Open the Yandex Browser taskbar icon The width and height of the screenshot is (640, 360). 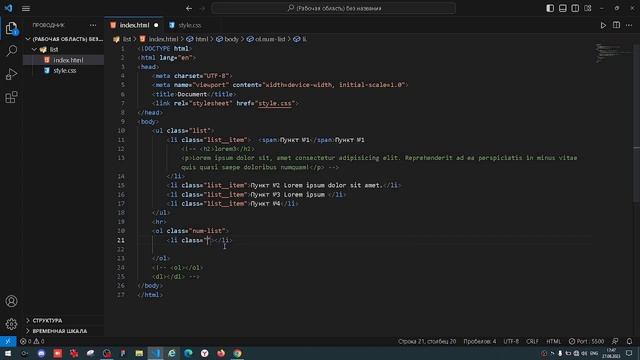click(204, 353)
